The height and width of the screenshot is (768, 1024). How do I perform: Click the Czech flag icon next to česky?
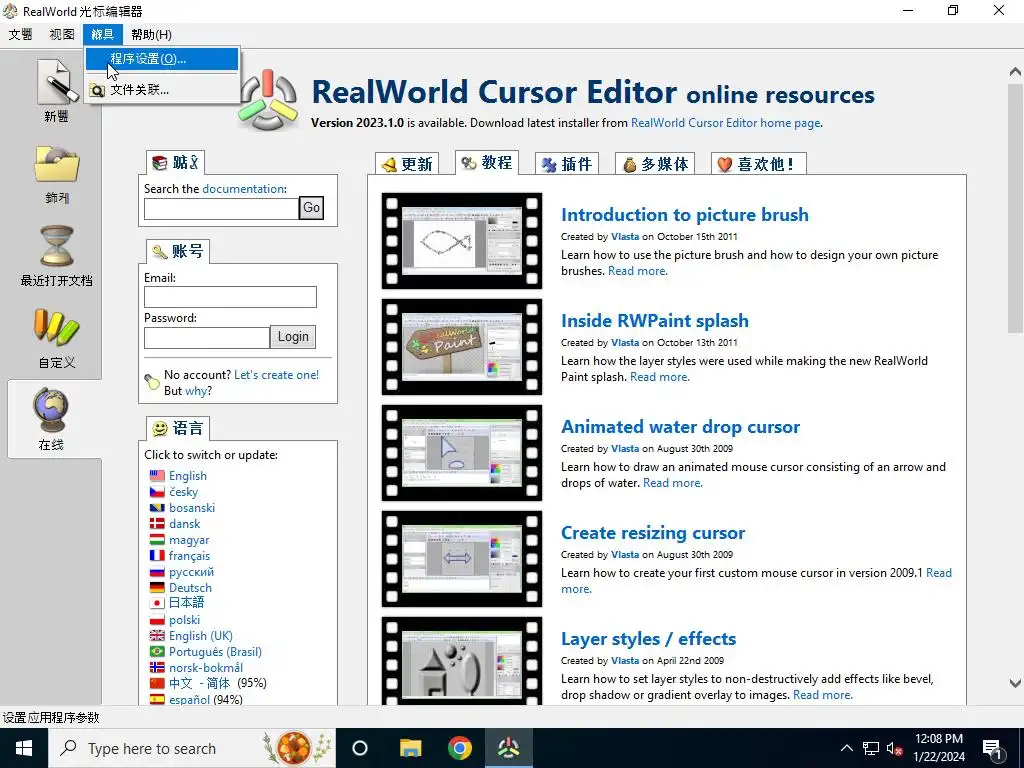coord(157,492)
